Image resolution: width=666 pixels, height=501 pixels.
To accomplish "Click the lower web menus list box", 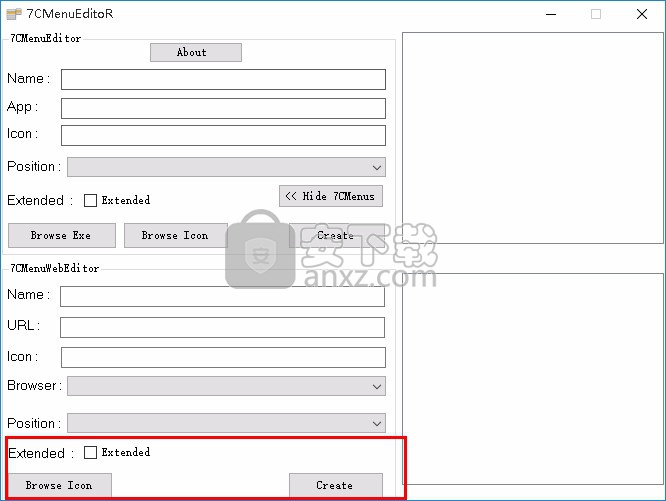I will (x=533, y=379).
